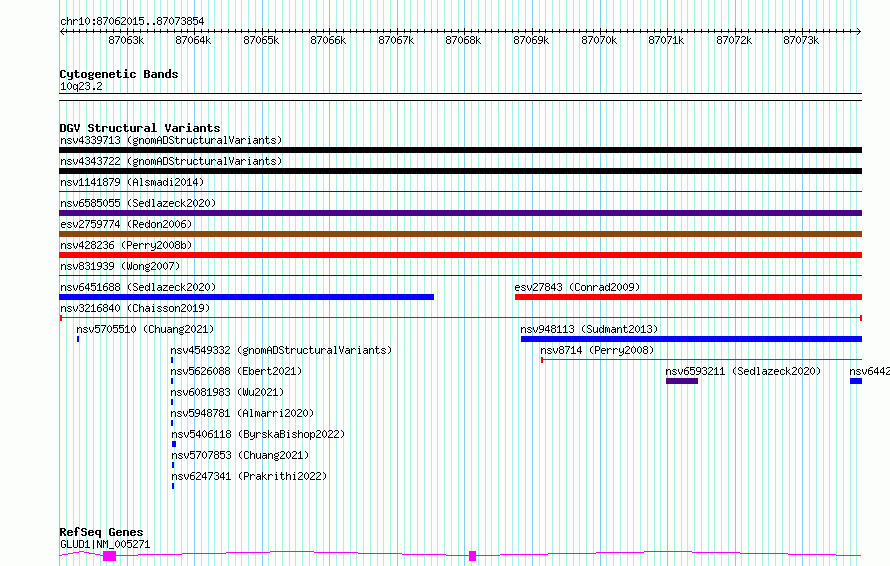890x566 pixels.
Task: Open the nsv831939 (Wong2007) variant label
Action: [x=119, y=266]
